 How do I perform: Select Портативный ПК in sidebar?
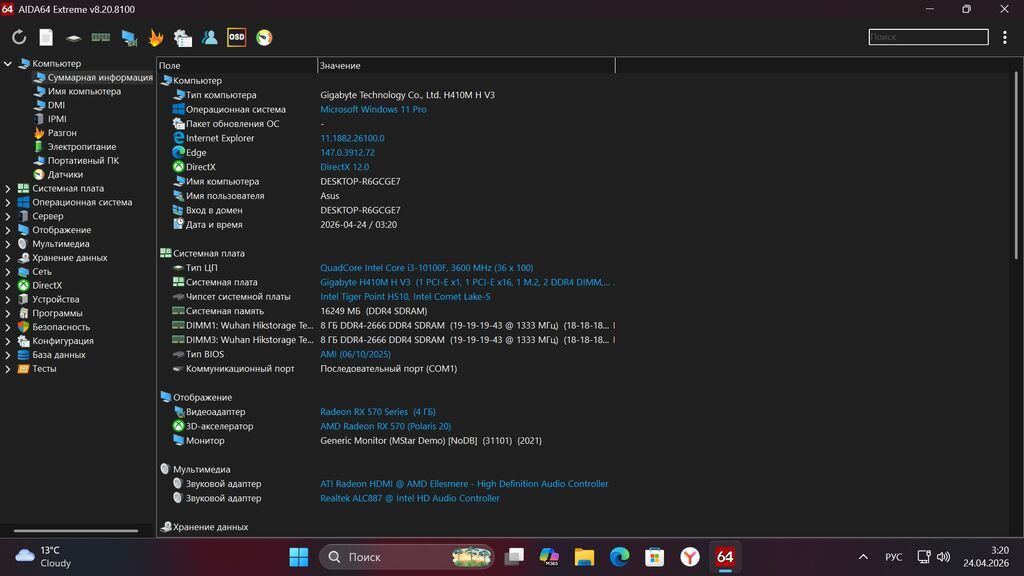83,160
